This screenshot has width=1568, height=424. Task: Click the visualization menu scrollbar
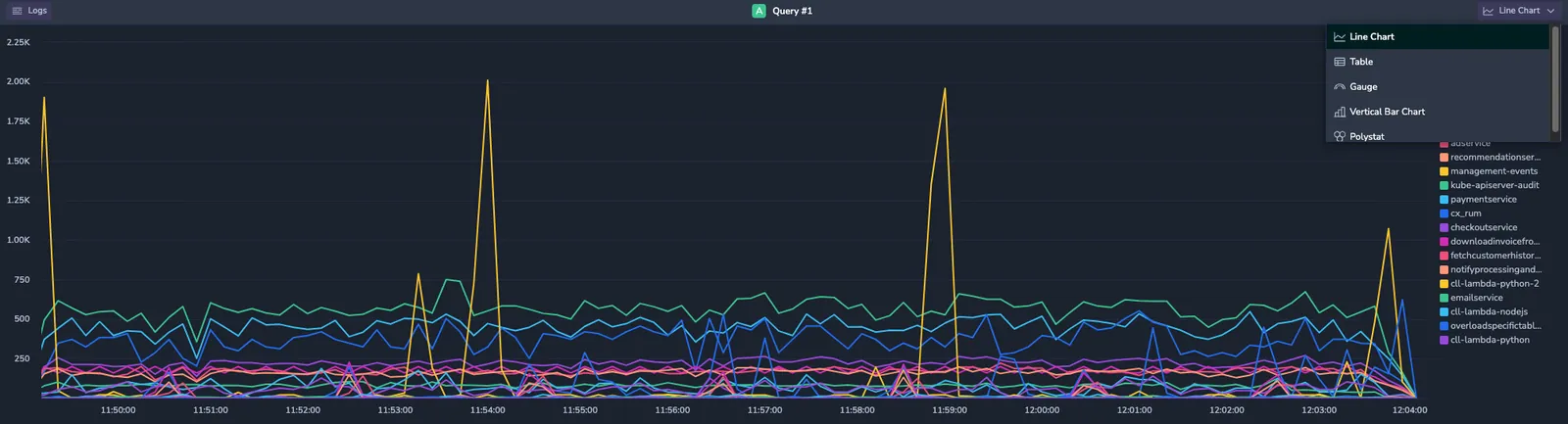(x=1554, y=79)
